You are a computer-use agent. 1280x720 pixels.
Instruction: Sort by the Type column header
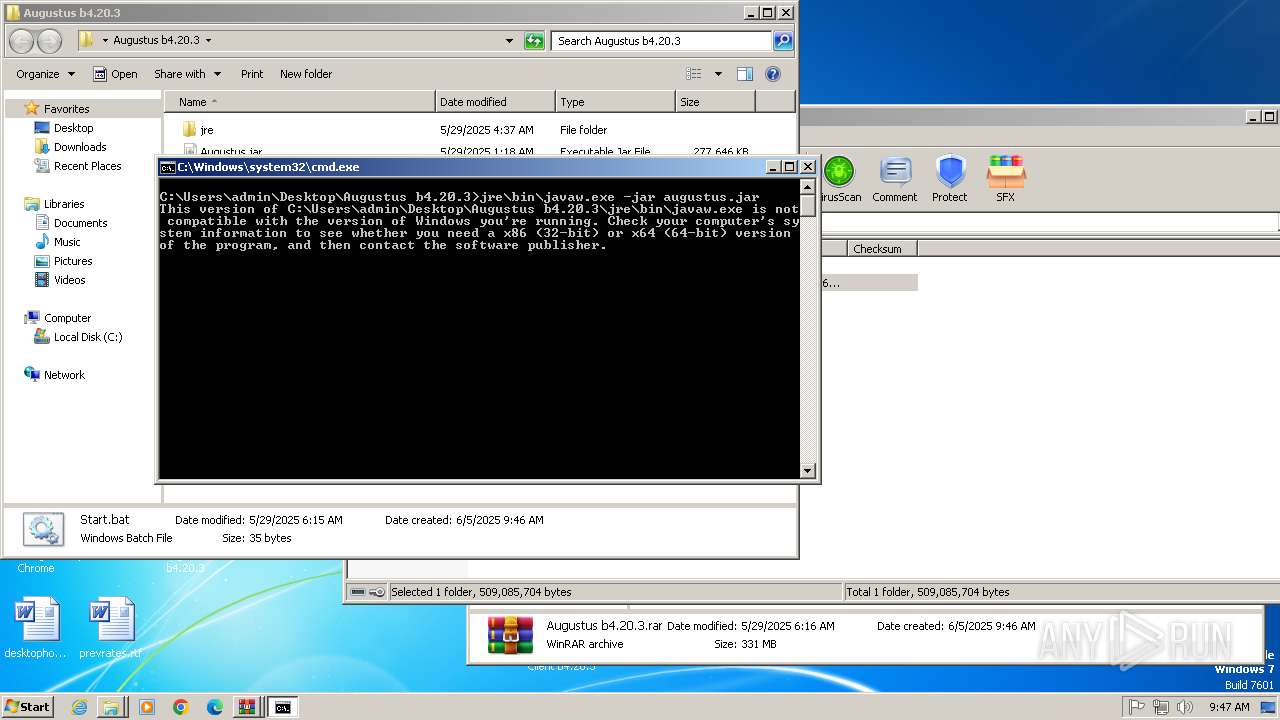click(615, 102)
